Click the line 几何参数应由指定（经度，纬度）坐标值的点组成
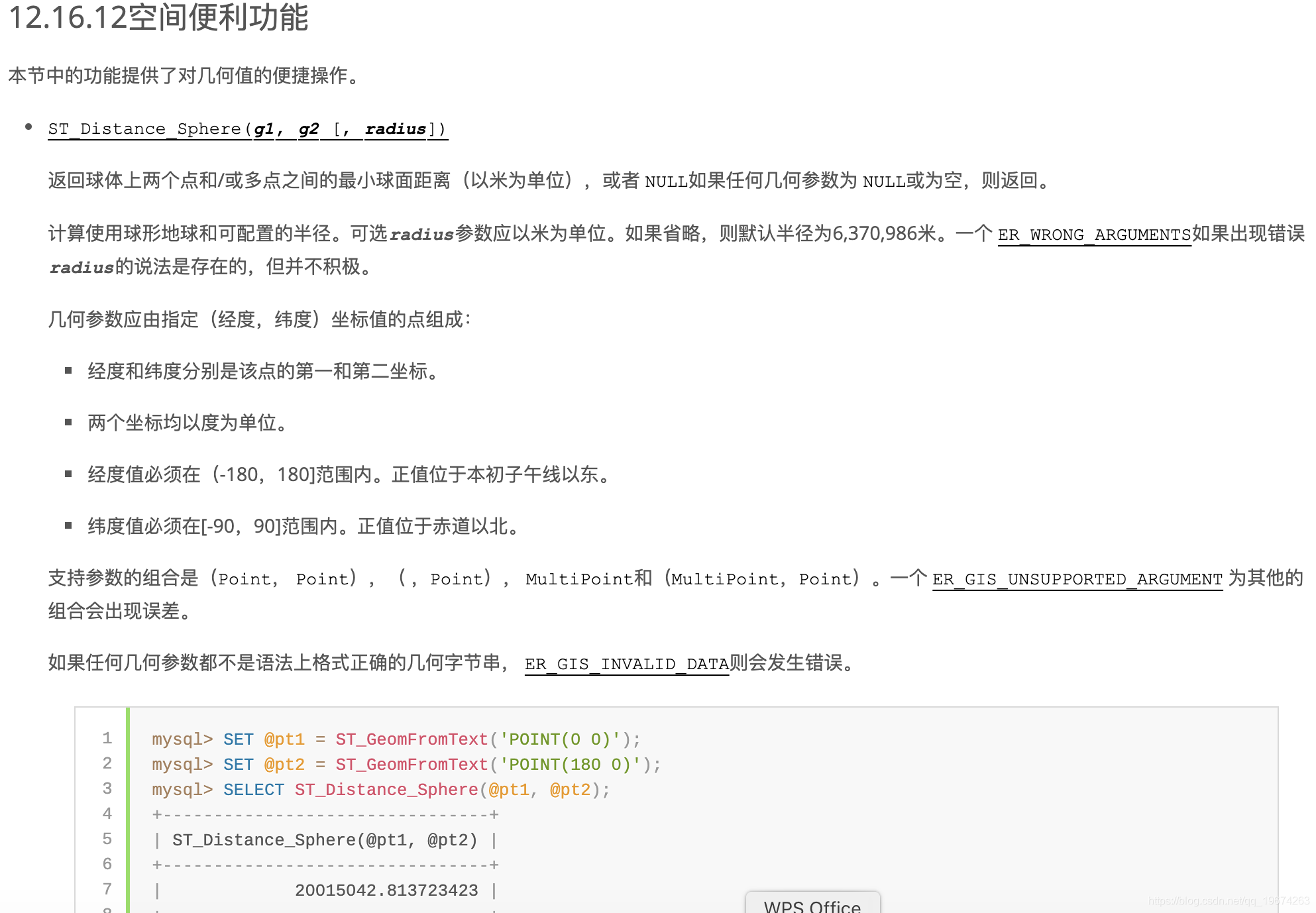The image size is (1316, 913). coord(260,319)
